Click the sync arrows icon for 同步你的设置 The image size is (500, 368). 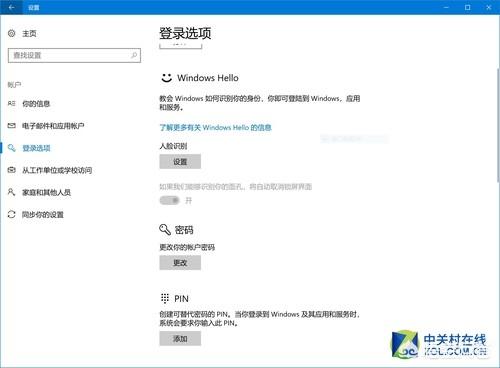click(12, 214)
